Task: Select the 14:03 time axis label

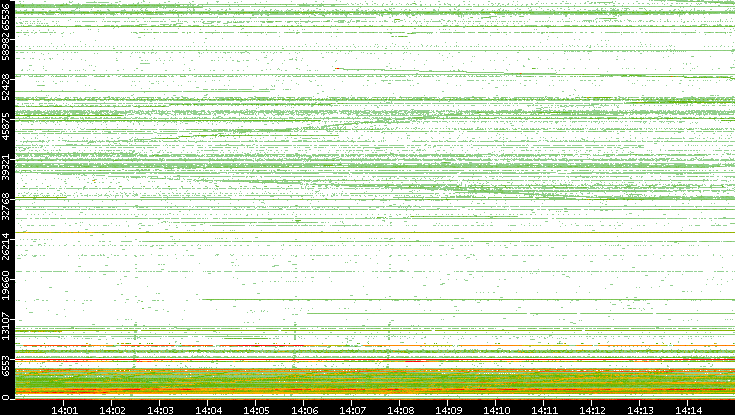Action: pyautogui.click(x=160, y=410)
